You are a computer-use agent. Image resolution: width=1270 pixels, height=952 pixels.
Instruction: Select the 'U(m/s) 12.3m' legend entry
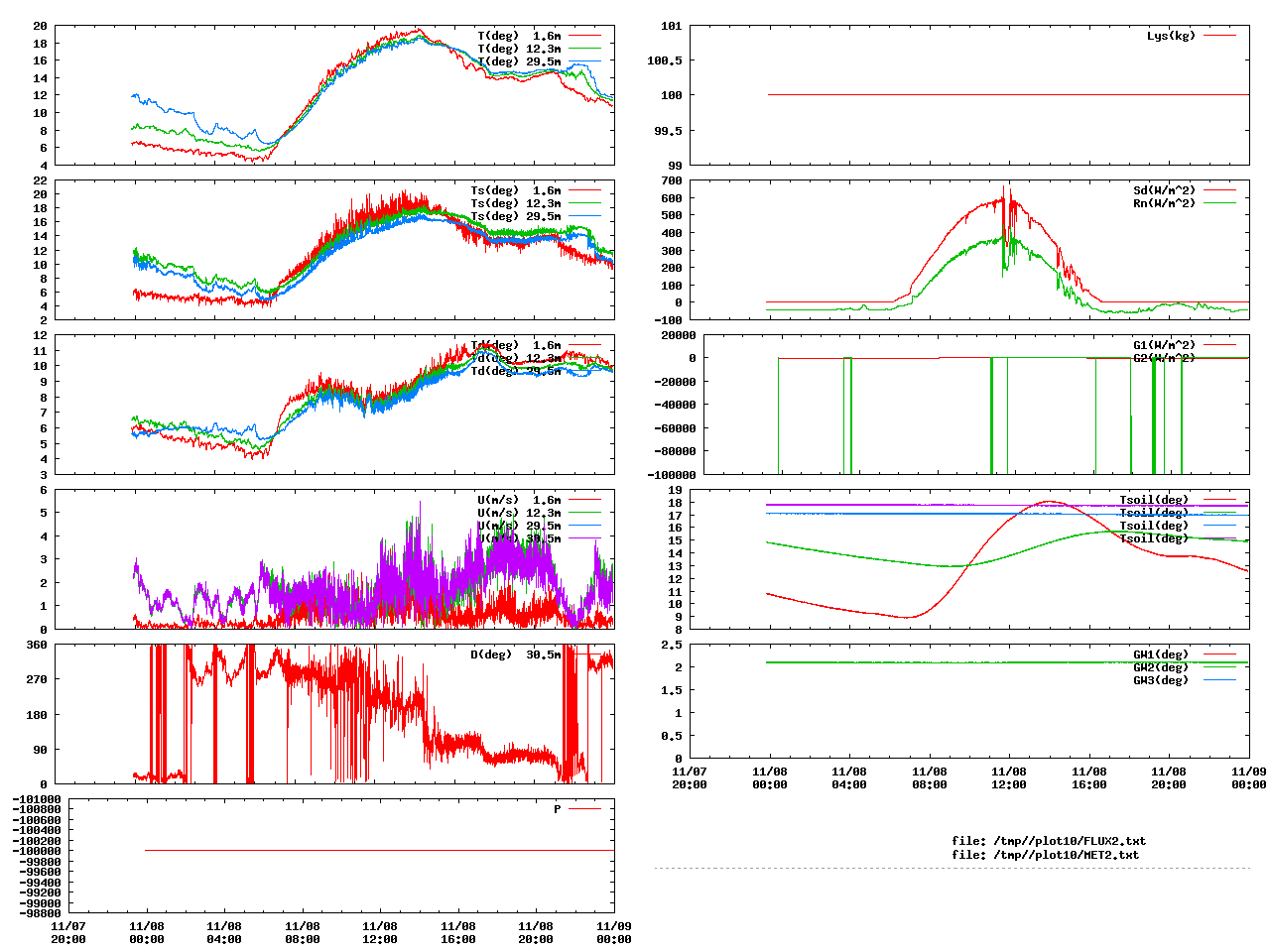(519, 513)
